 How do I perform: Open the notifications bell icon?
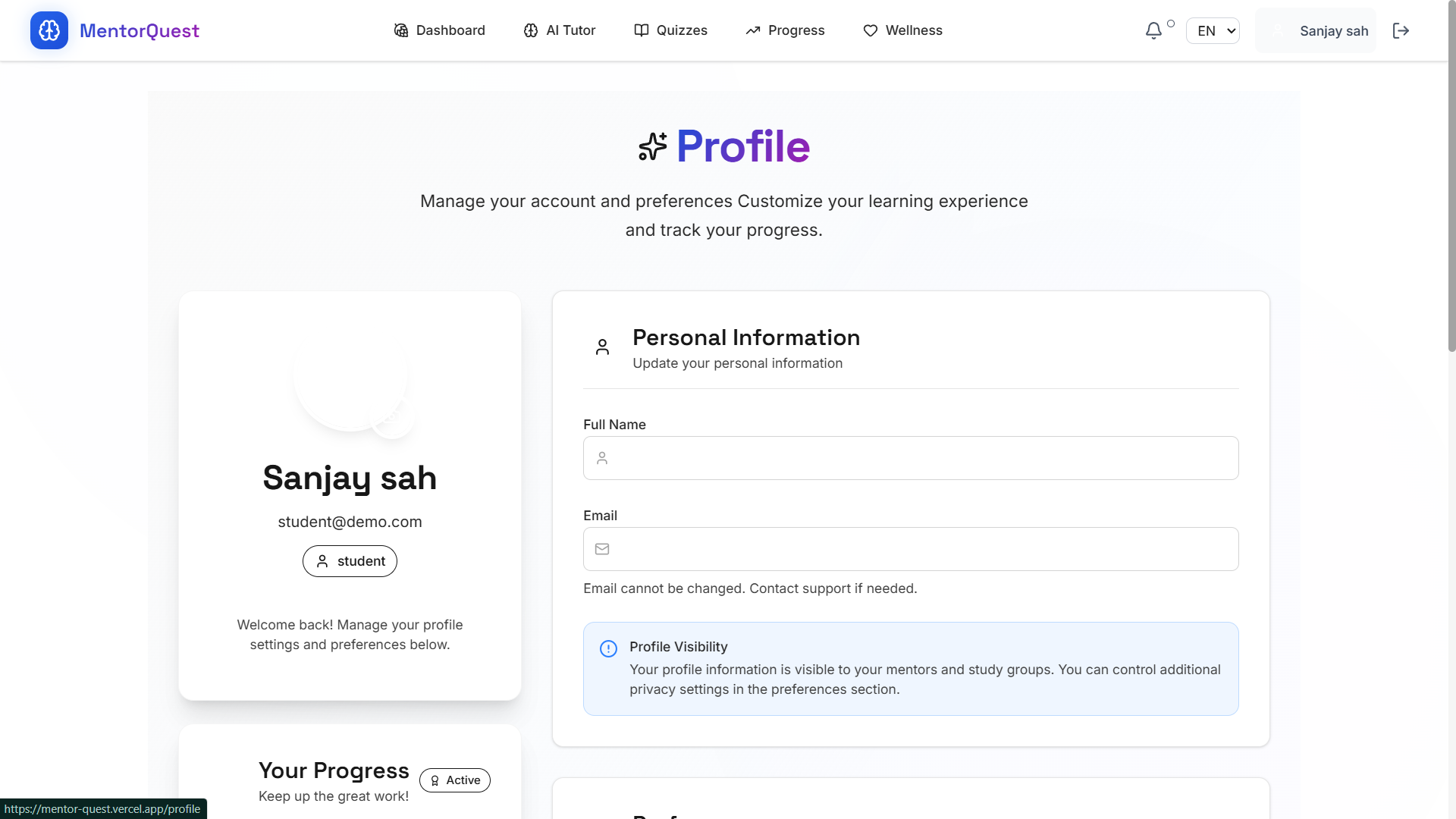tap(1153, 30)
